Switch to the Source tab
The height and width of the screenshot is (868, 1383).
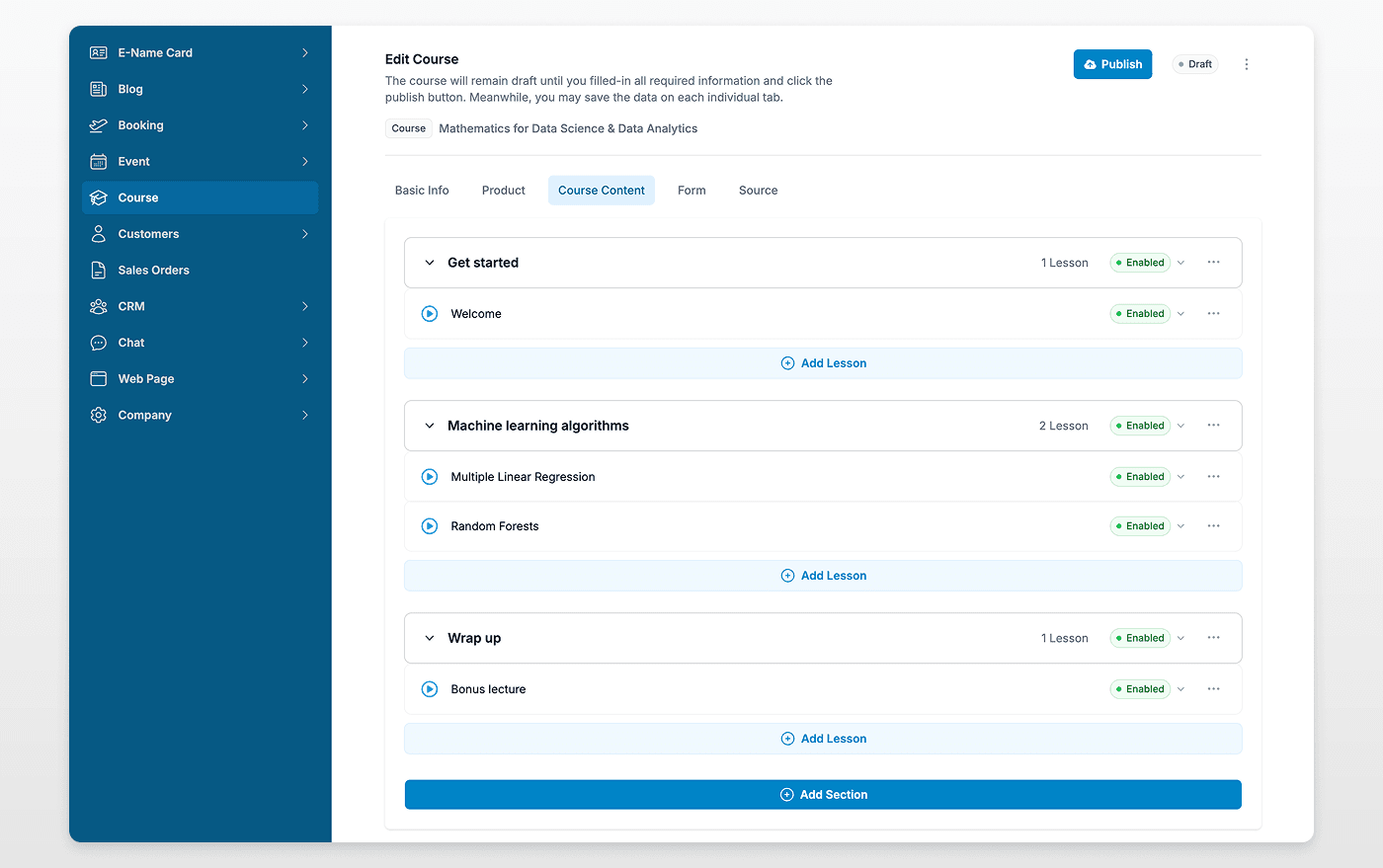[x=758, y=191]
